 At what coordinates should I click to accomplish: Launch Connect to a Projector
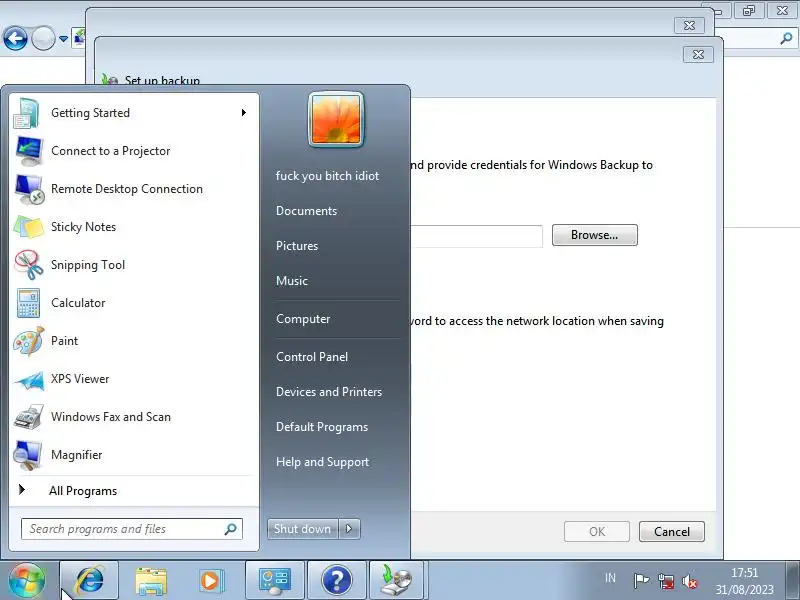click(134, 151)
